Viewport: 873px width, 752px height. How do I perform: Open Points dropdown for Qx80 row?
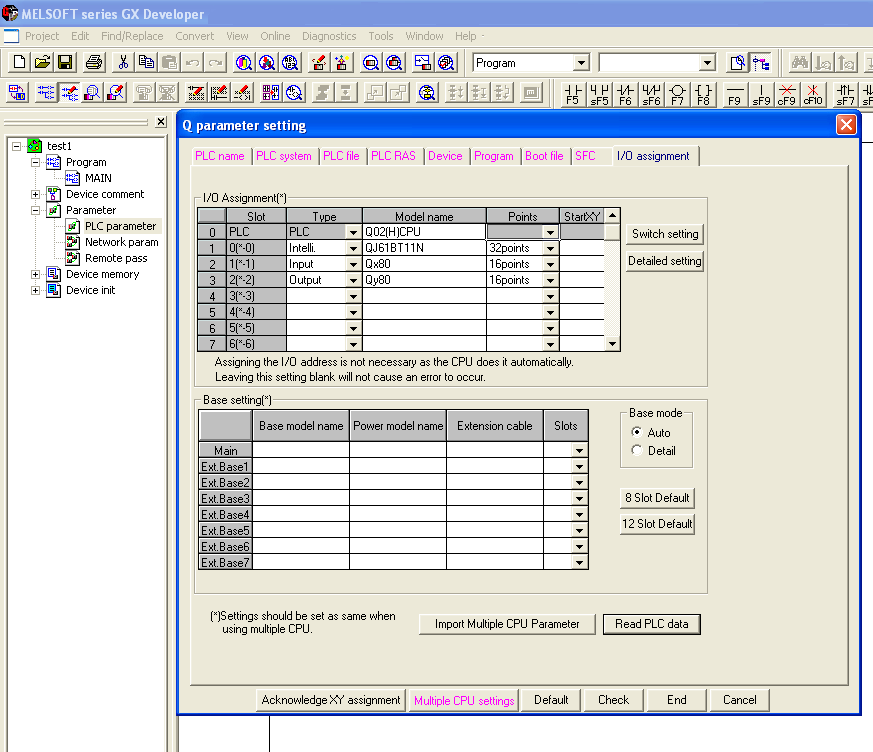(550, 264)
